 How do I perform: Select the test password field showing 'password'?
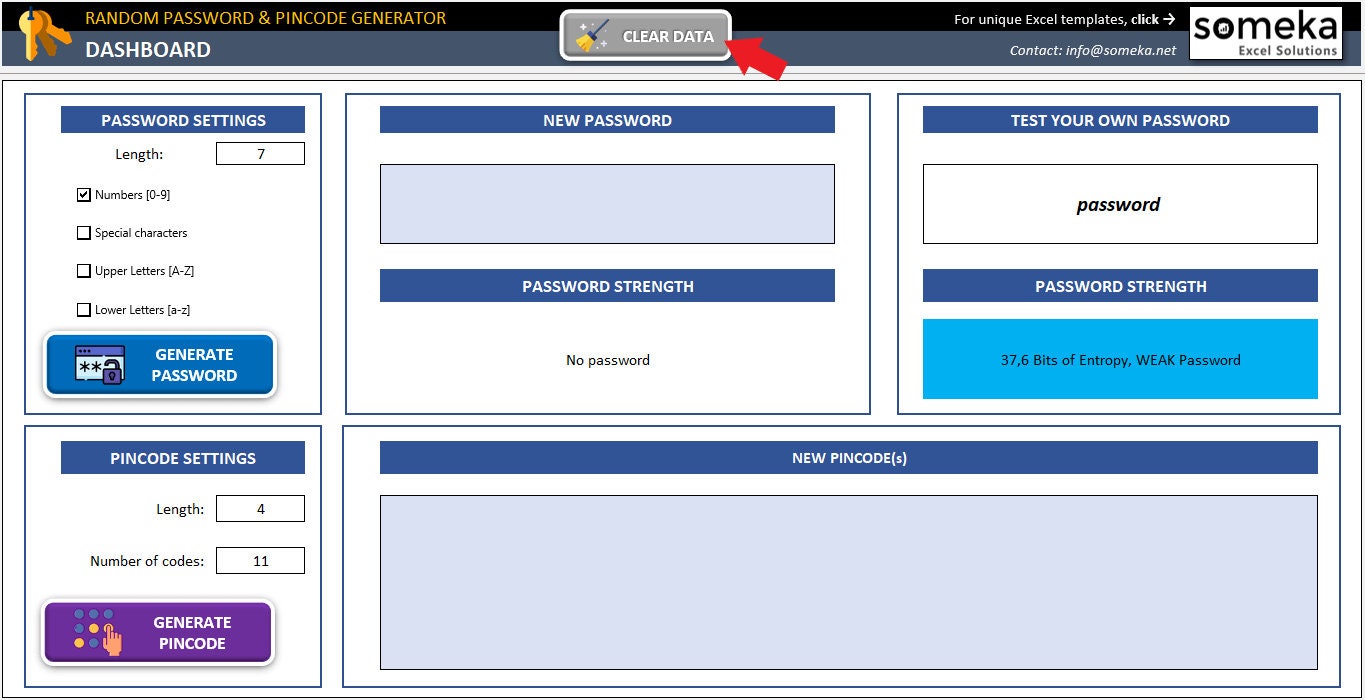[1118, 203]
